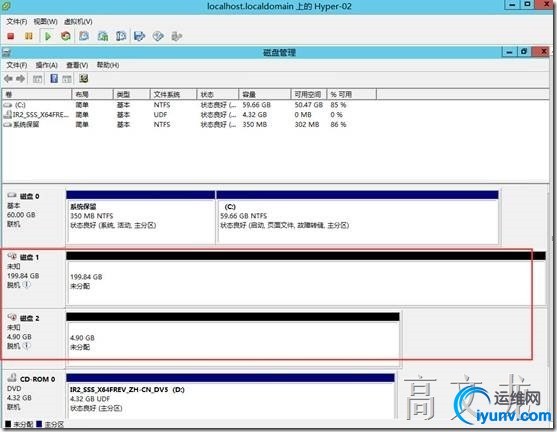Screen dimensions: 557x432
Task: Click the floppy connect toolbar icon
Action: click(x=139, y=36)
